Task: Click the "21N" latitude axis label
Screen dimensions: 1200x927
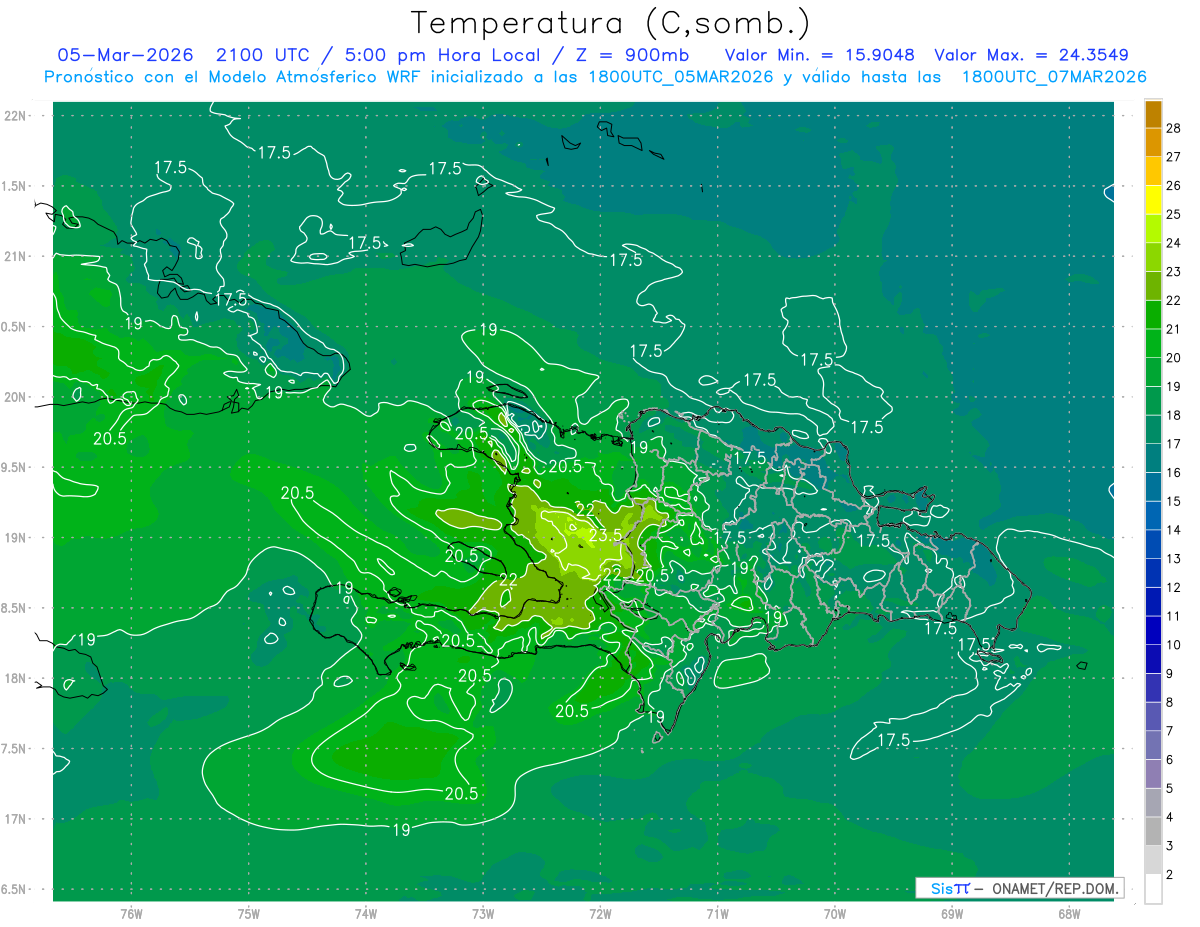Action: (15, 256)
